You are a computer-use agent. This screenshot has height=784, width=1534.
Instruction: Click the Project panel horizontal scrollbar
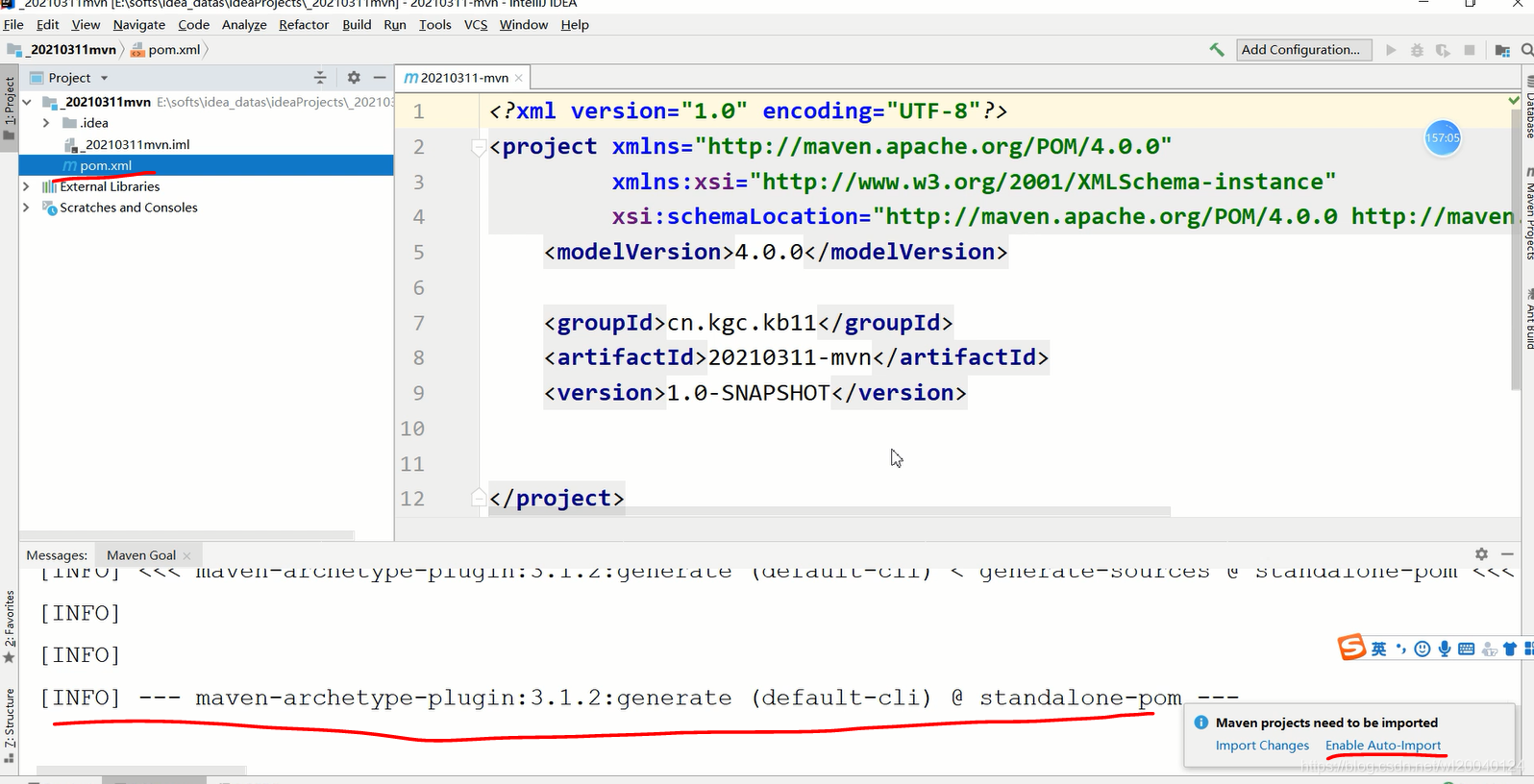click(186, 534)
